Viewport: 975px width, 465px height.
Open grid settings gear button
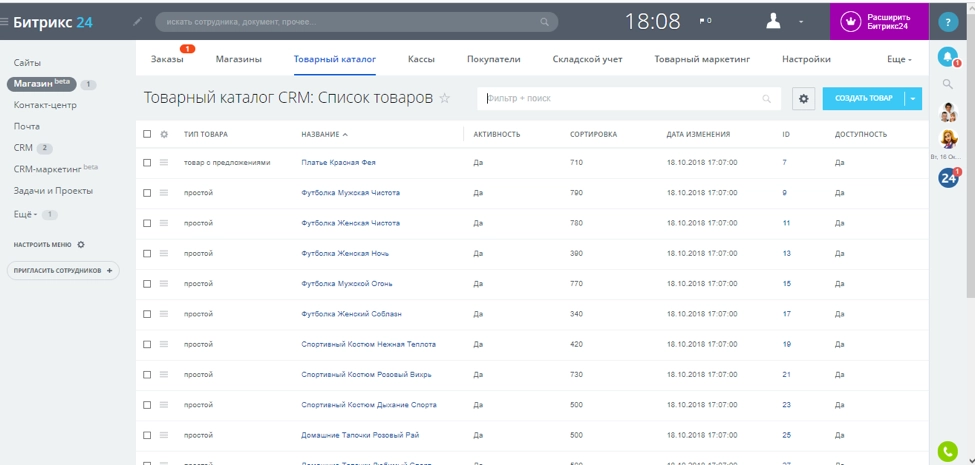pos(803,98)
